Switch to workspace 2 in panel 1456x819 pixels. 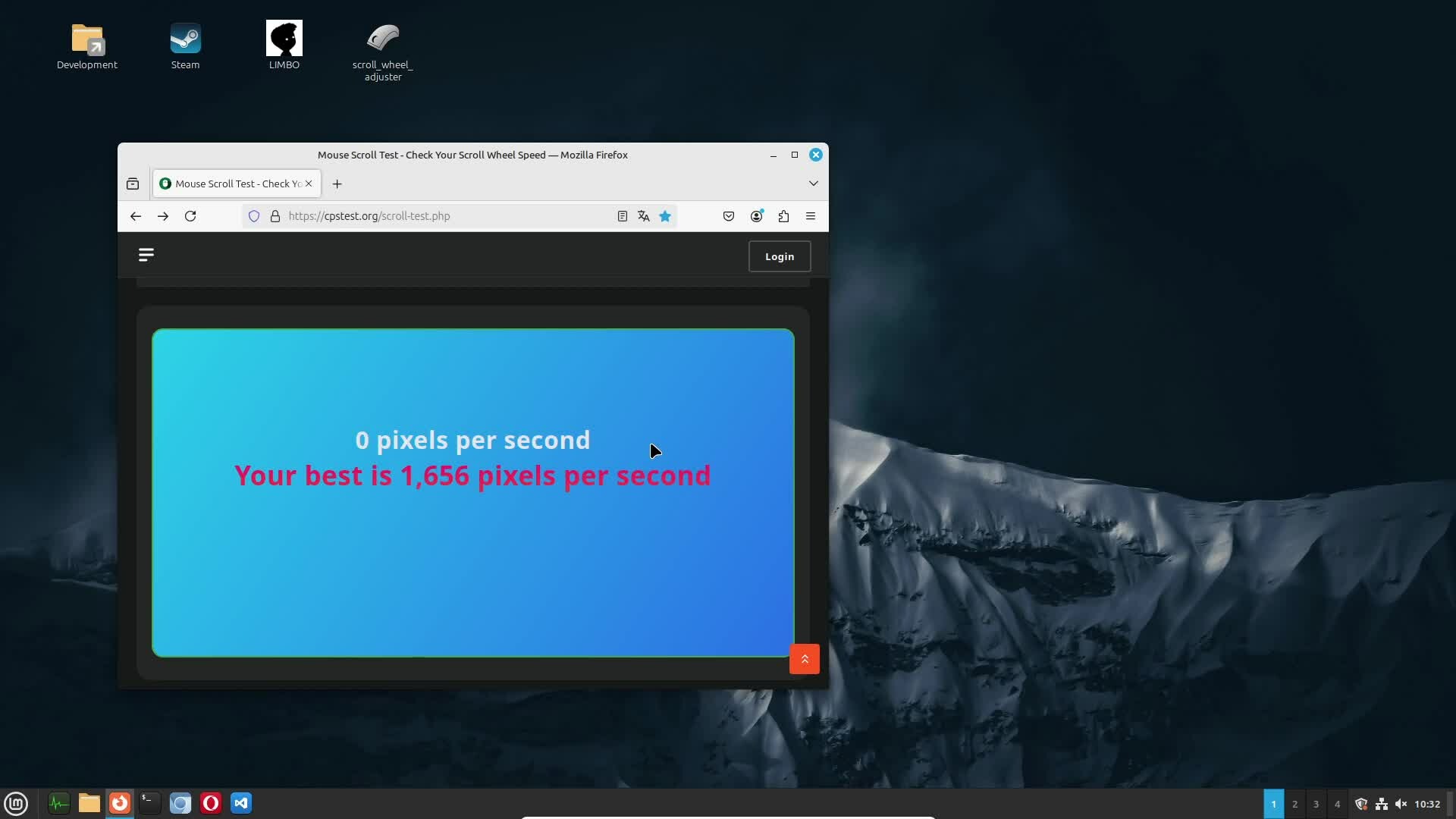pyautogui.click(x=1294, y=804)
